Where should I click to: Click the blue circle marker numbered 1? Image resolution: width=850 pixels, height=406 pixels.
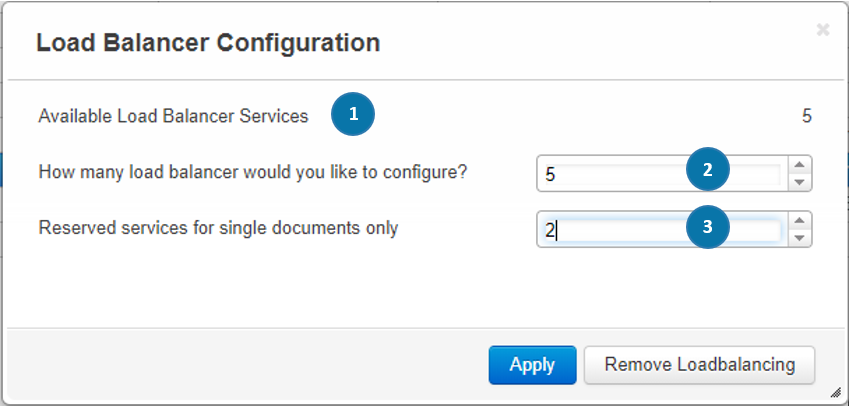coord(353,114)
